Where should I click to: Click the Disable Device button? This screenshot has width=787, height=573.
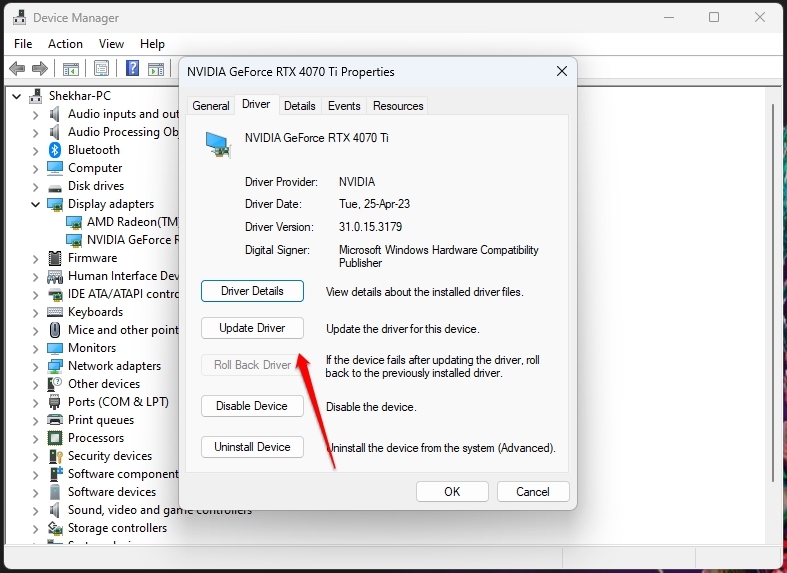(x=252, y=406)
